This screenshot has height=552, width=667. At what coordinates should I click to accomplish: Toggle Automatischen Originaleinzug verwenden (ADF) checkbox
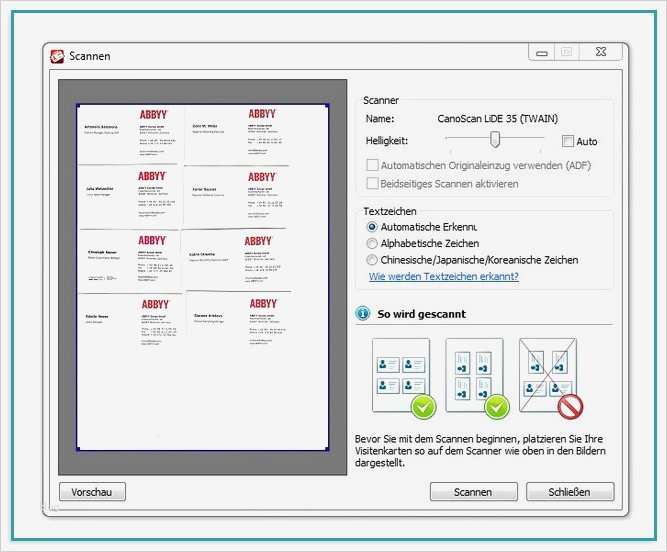pyautogui.click(x=372, y=165)
